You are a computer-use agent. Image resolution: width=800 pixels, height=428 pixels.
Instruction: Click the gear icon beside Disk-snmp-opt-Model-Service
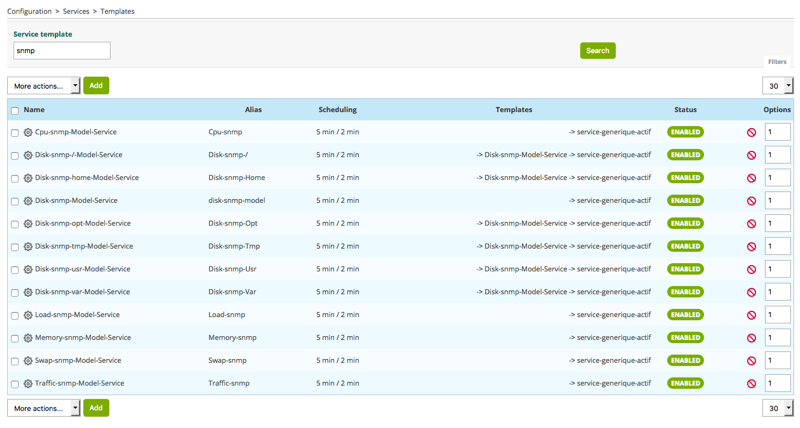[x=28, y=224]
